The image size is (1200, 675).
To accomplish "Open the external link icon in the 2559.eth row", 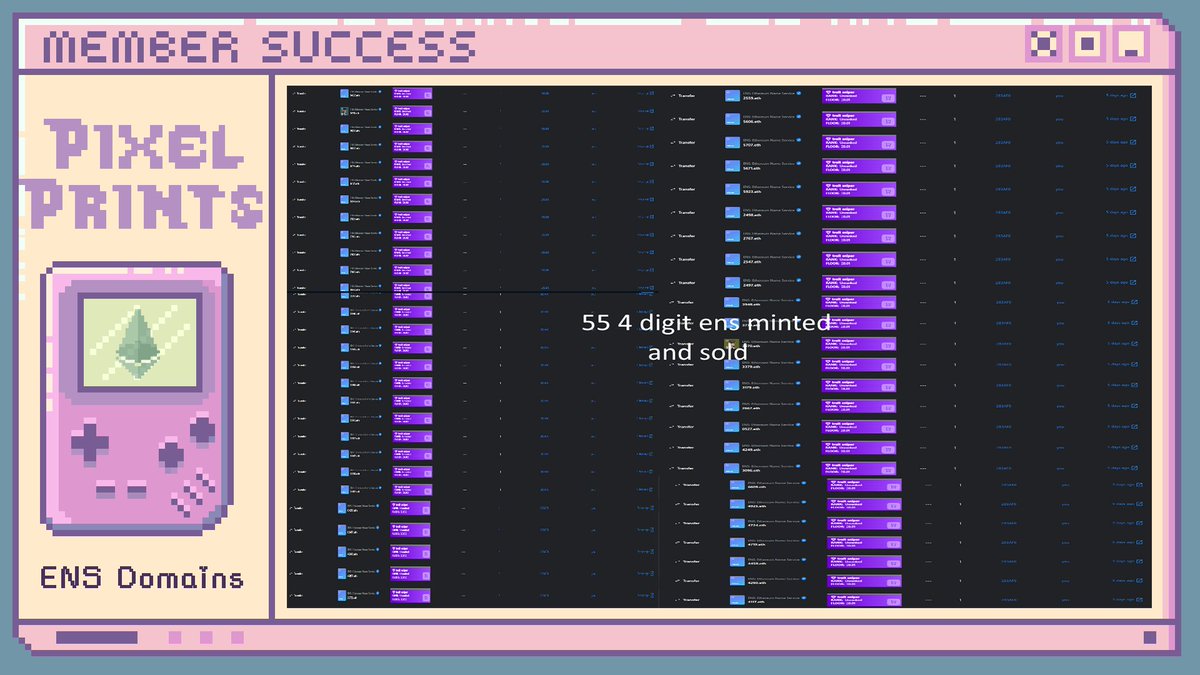I will [x=1133, y=95].
